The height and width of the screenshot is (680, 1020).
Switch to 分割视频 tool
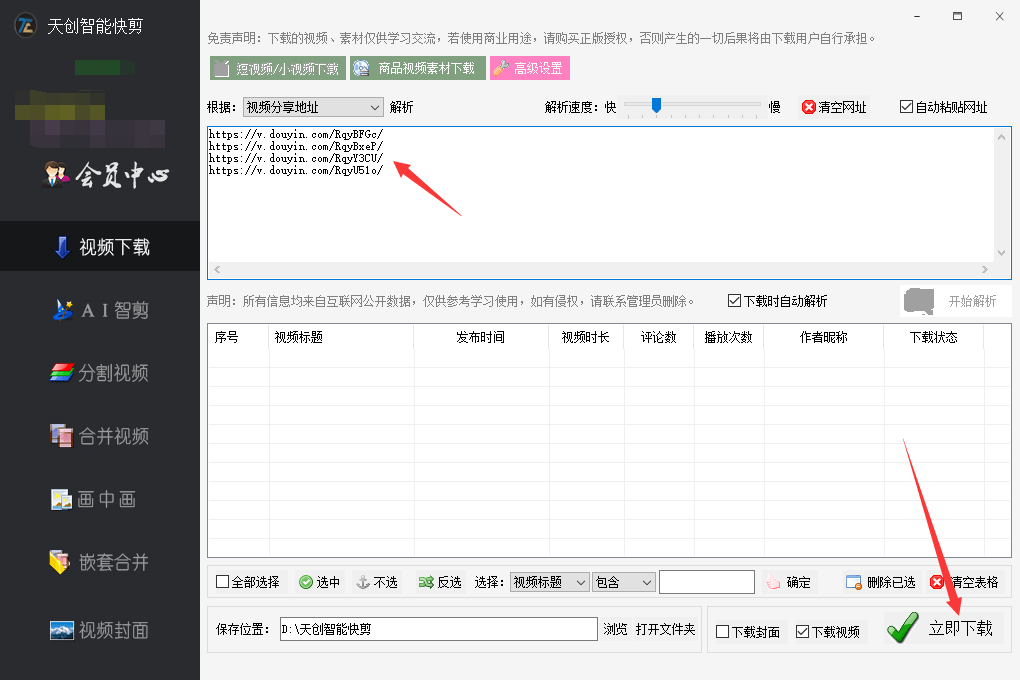pyautogui.click(x=99, y=372)
